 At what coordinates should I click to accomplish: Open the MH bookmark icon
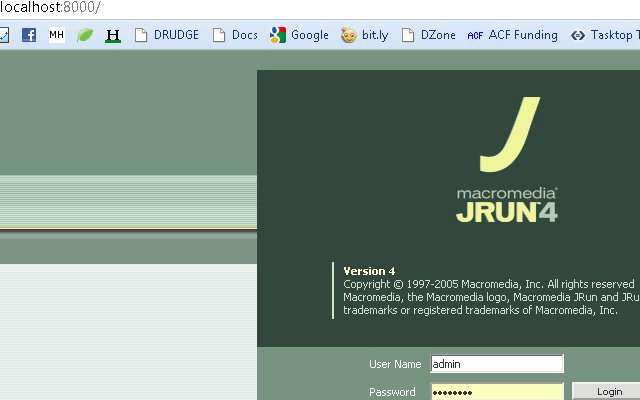tap(56, 35)
